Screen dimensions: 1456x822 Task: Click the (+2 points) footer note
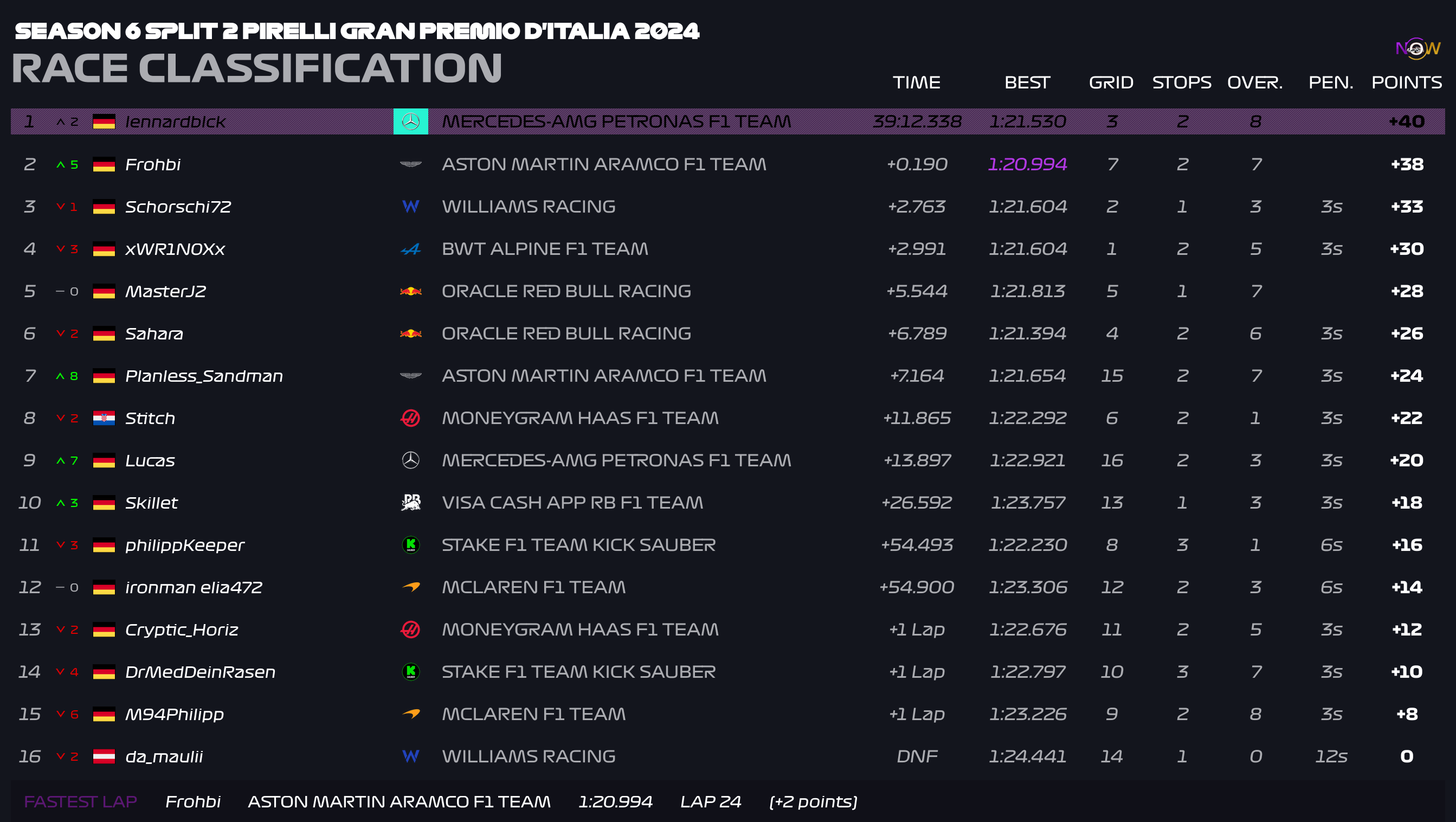click(813, 801)
